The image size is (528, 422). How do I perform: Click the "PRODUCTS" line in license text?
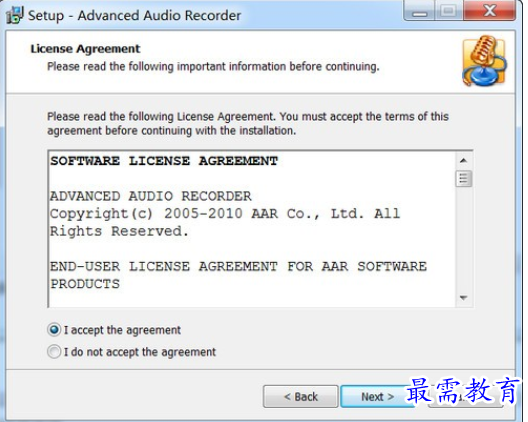tap(85, 284)
